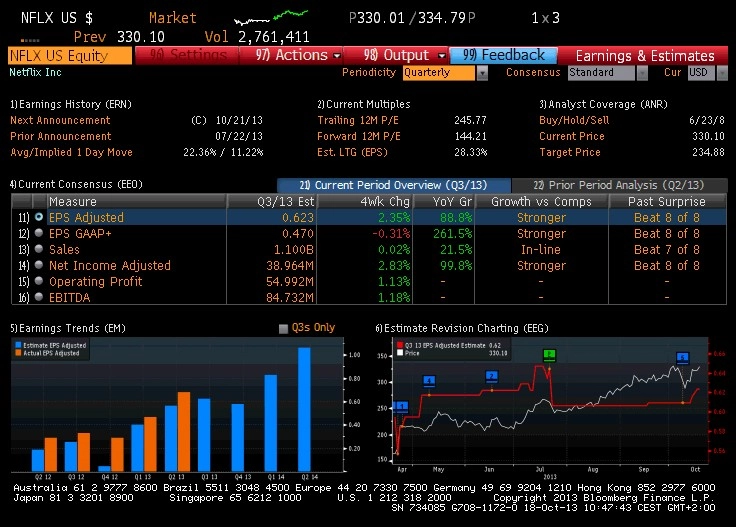
Task: Open 6) Estimate Revision Charting (EEG)
Action: pyautogui.click(x=461, y=328)
